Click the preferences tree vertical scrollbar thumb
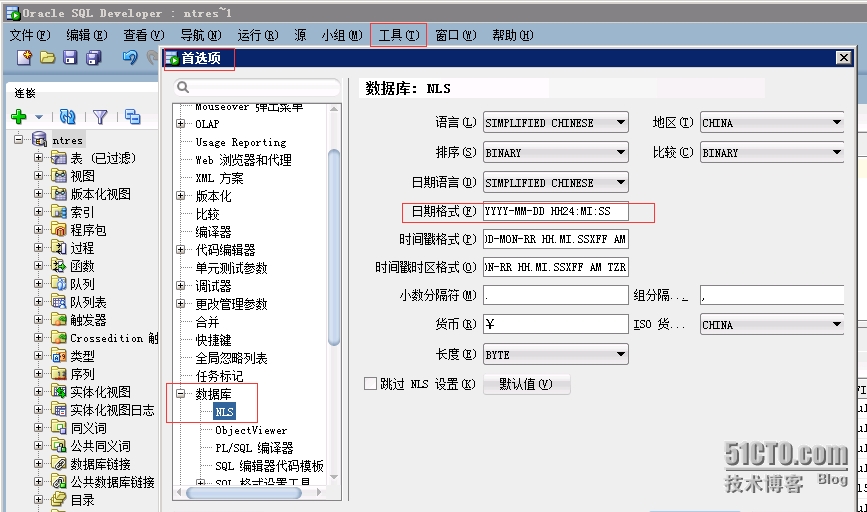This screenshot has height=512, width=867. [334, 247]
